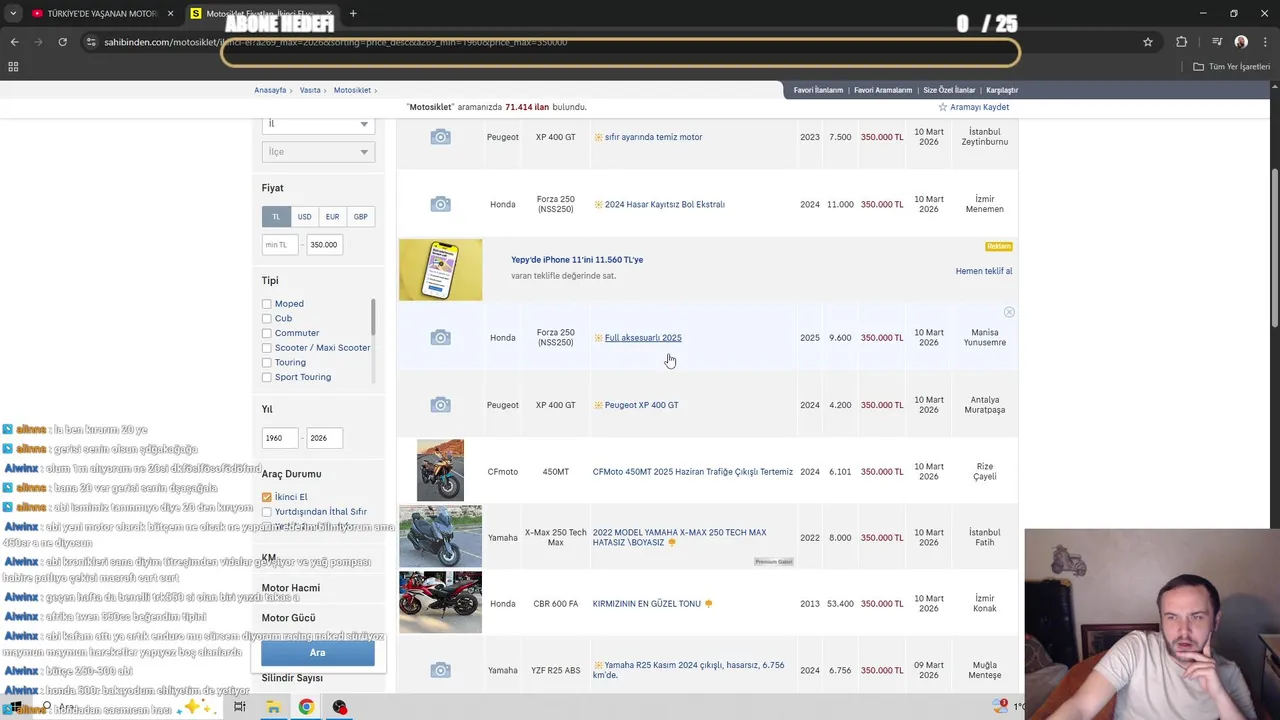
Task: Click Aramayı Kaydet link
Action: click(979, 107)
